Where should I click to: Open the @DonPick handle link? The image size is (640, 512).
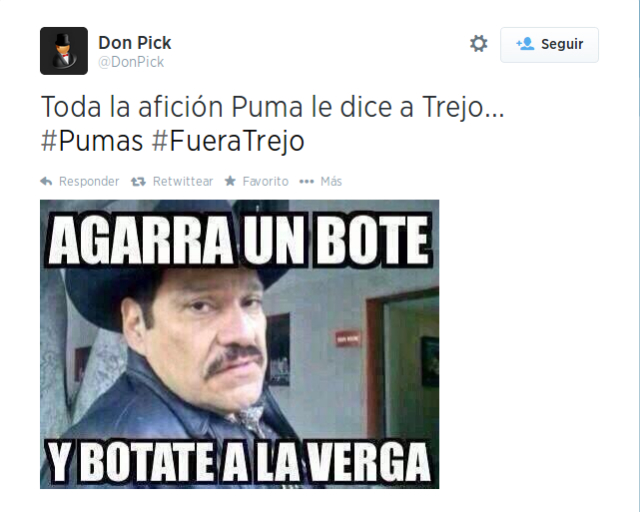pyautogui.click(x=131, y=62)
